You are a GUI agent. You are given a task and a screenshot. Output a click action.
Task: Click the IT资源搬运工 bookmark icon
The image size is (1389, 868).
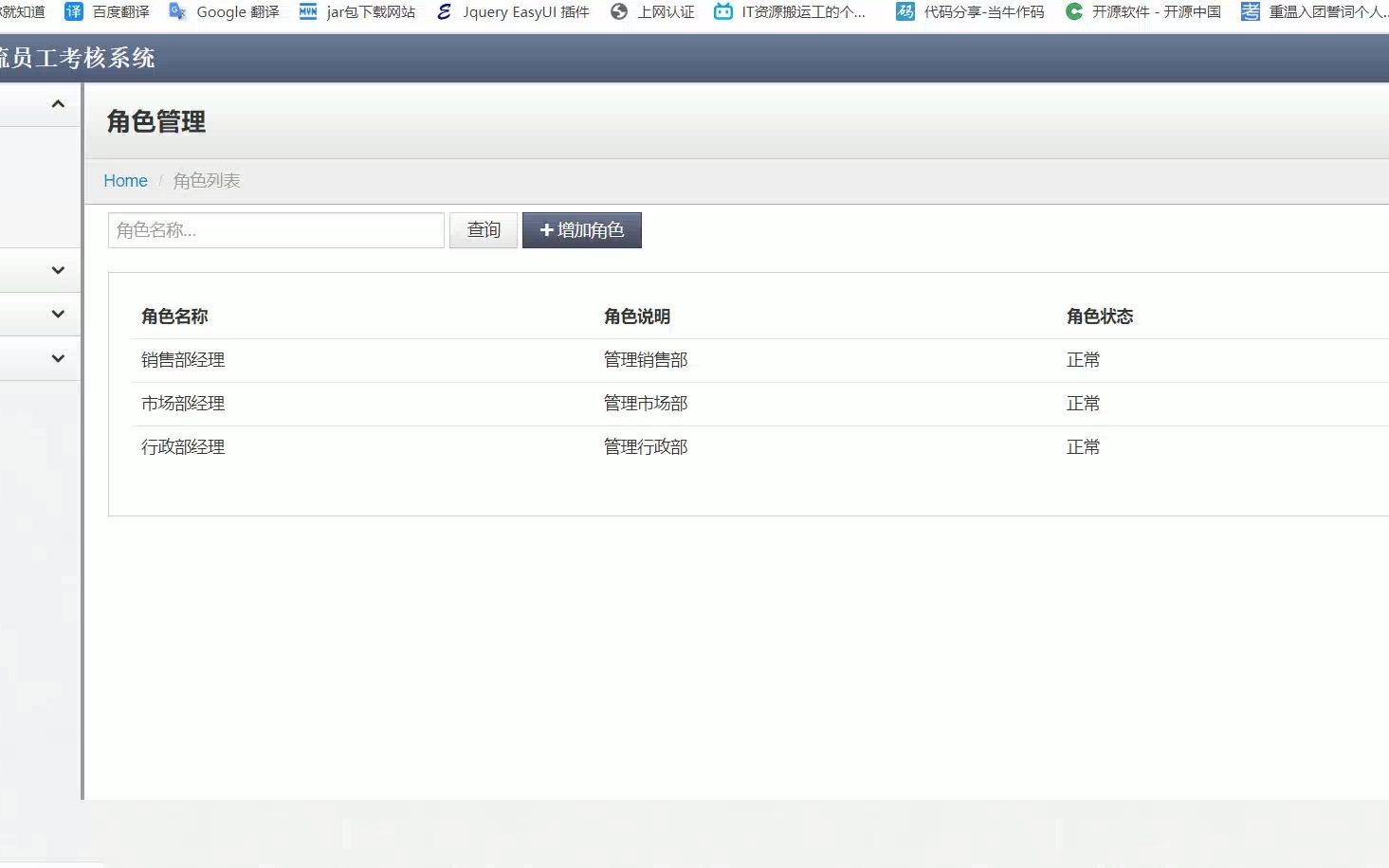click(723, 11)
